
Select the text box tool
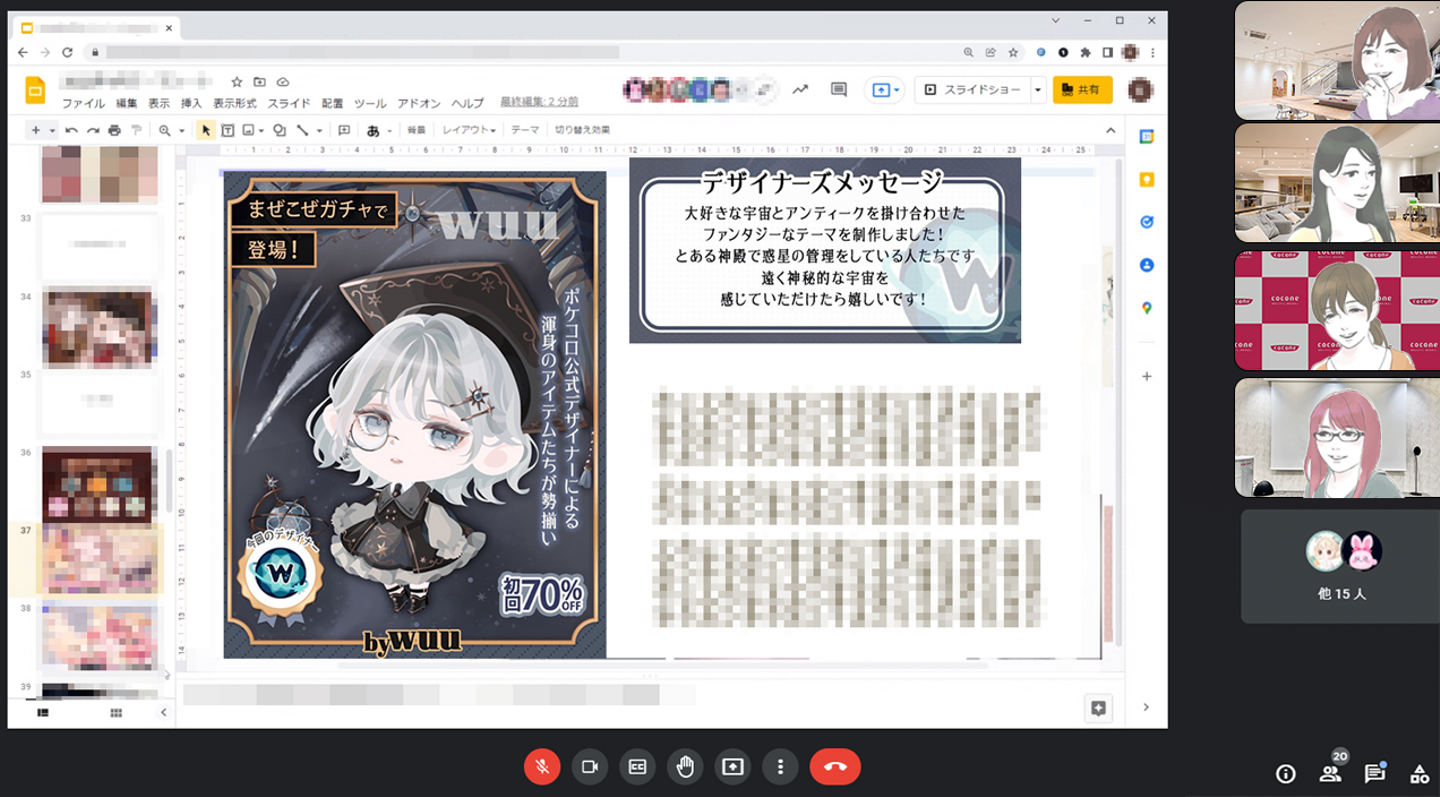(x=227, y=130)
